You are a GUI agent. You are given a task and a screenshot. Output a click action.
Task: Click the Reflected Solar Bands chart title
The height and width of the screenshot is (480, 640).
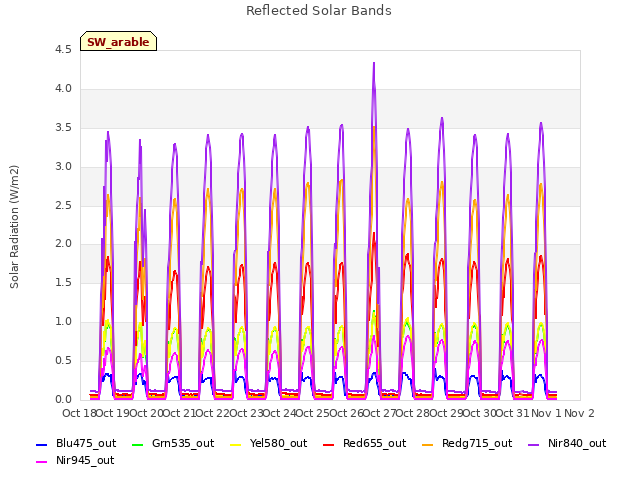tap(319, 11)
